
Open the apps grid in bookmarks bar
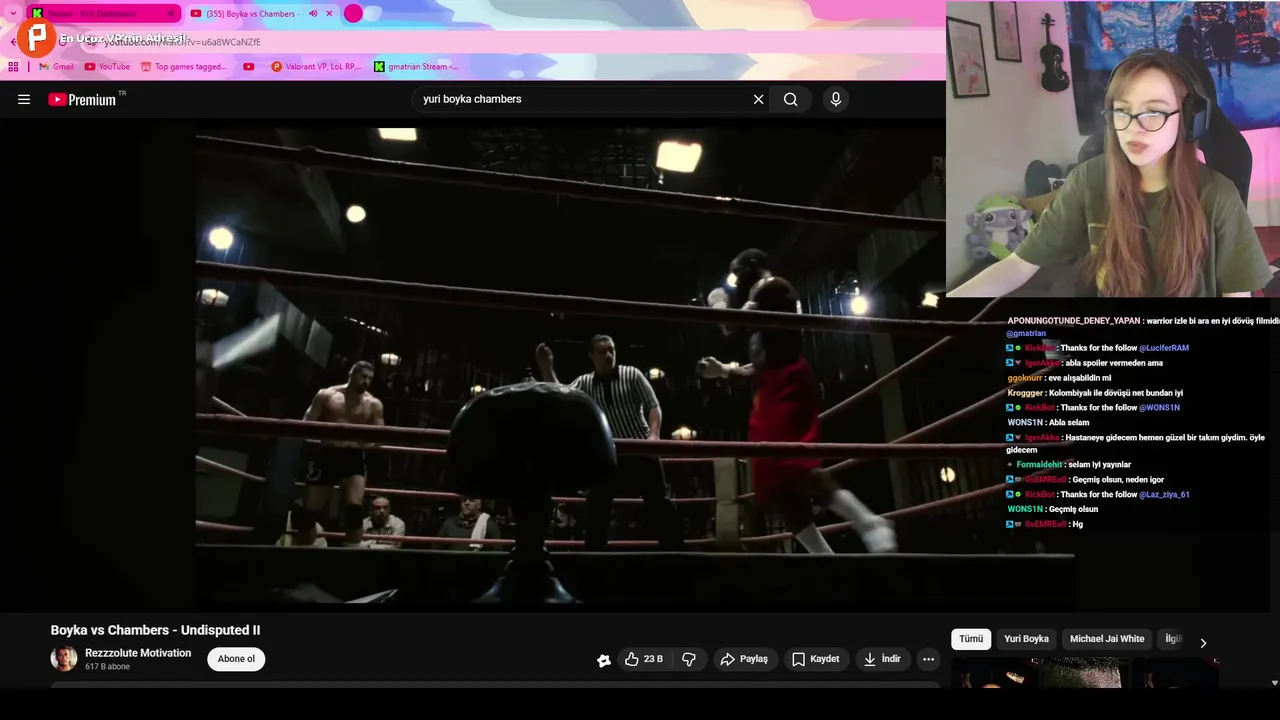click(13, 67)
